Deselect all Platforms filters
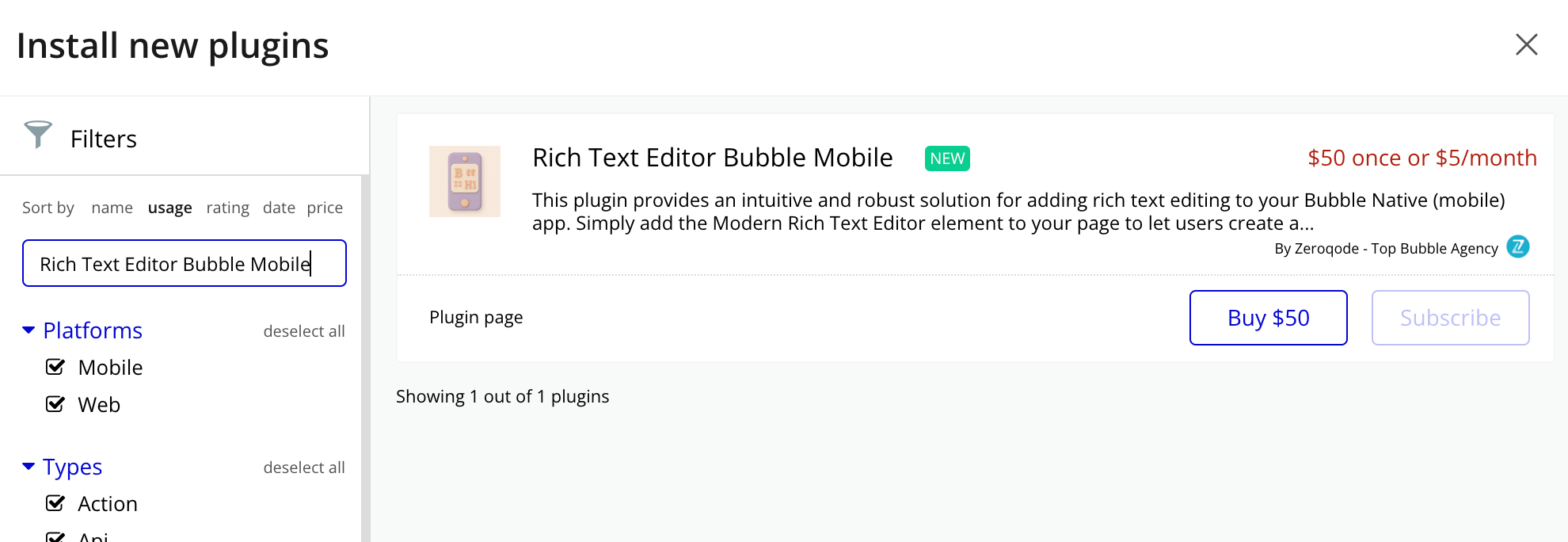1568x542 pixels. coord(304,331)
